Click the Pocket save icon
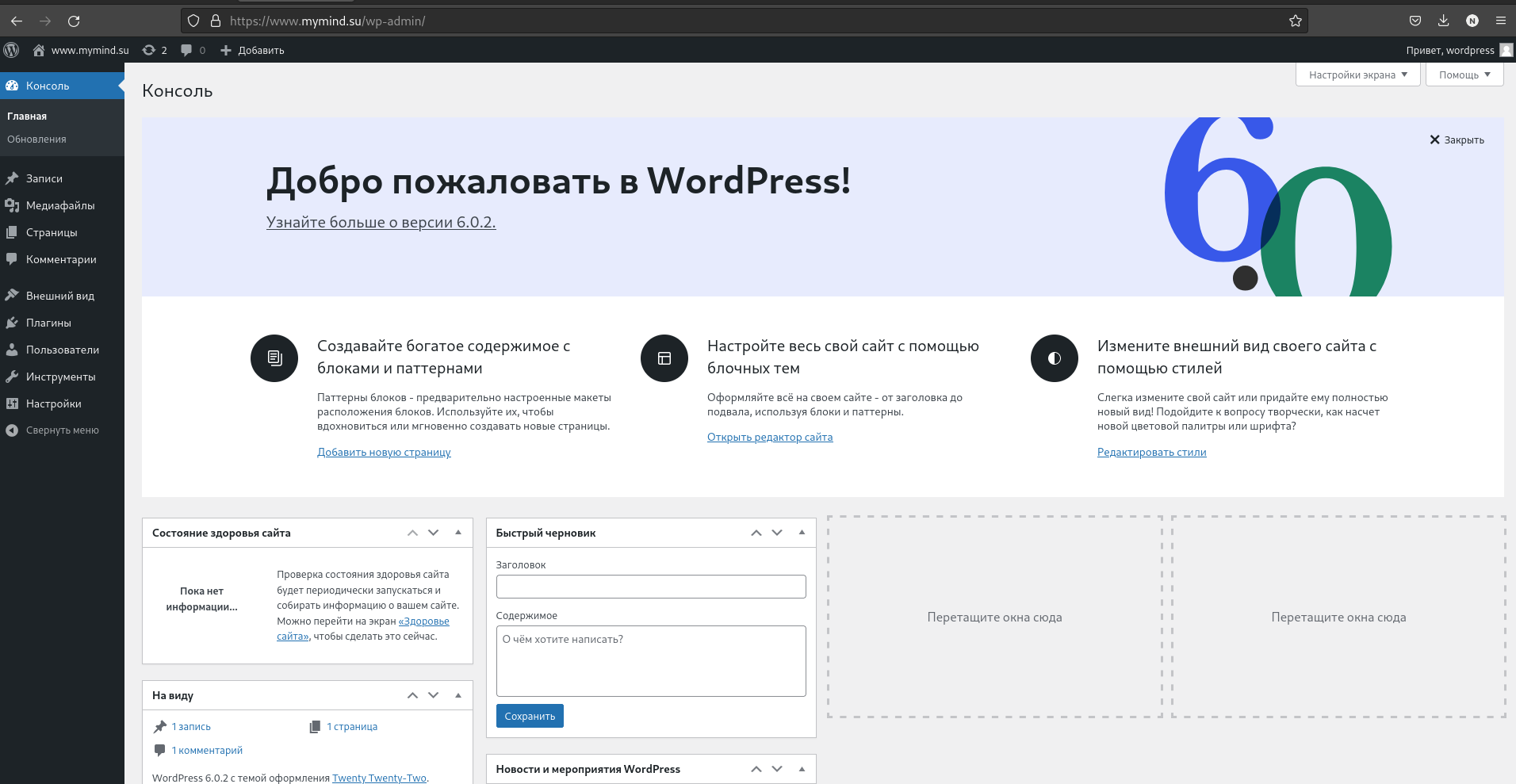1516x784 pixels. (1415, 21)
